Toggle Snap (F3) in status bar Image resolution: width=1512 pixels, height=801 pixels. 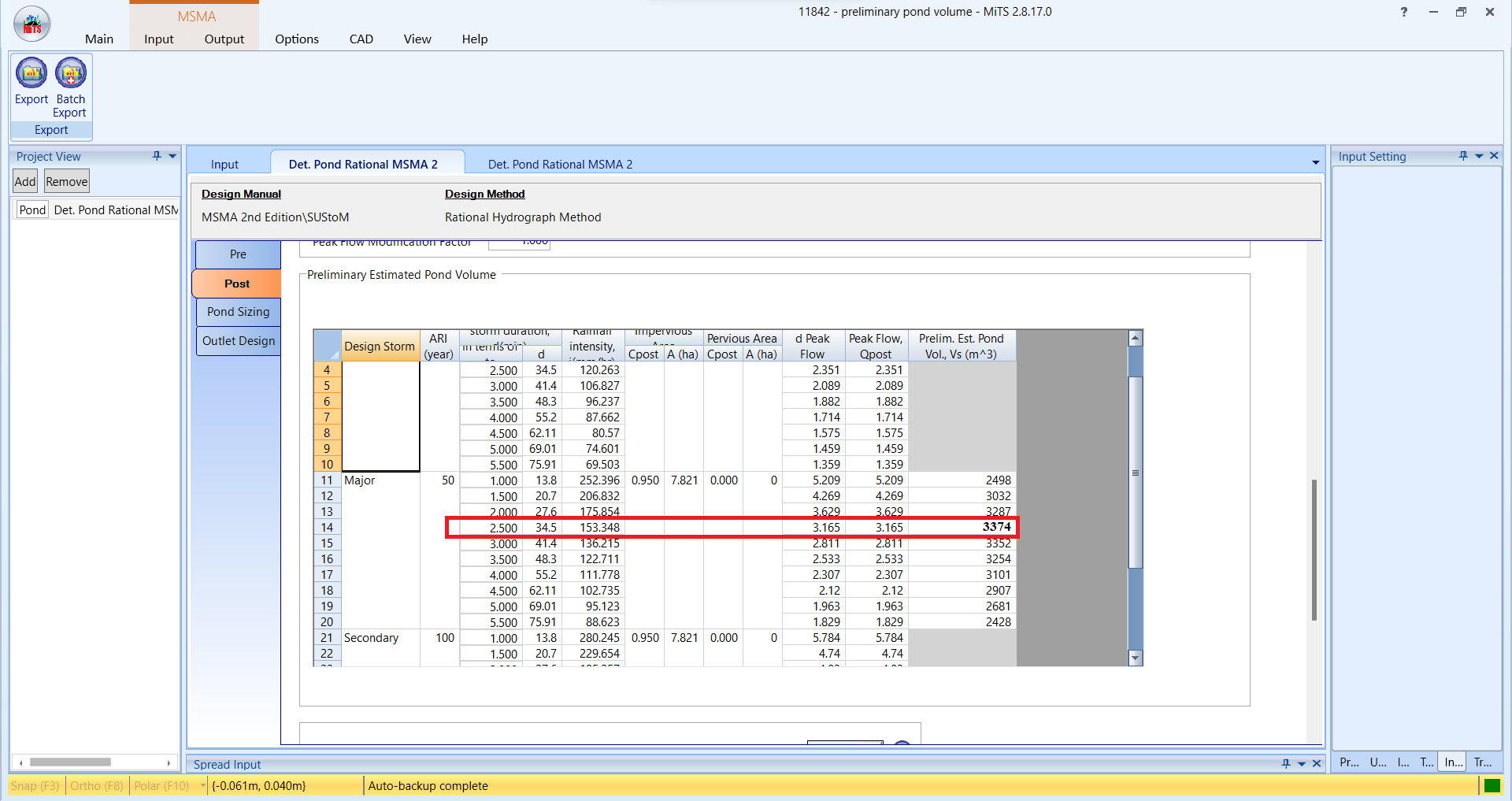coord(35,785)
